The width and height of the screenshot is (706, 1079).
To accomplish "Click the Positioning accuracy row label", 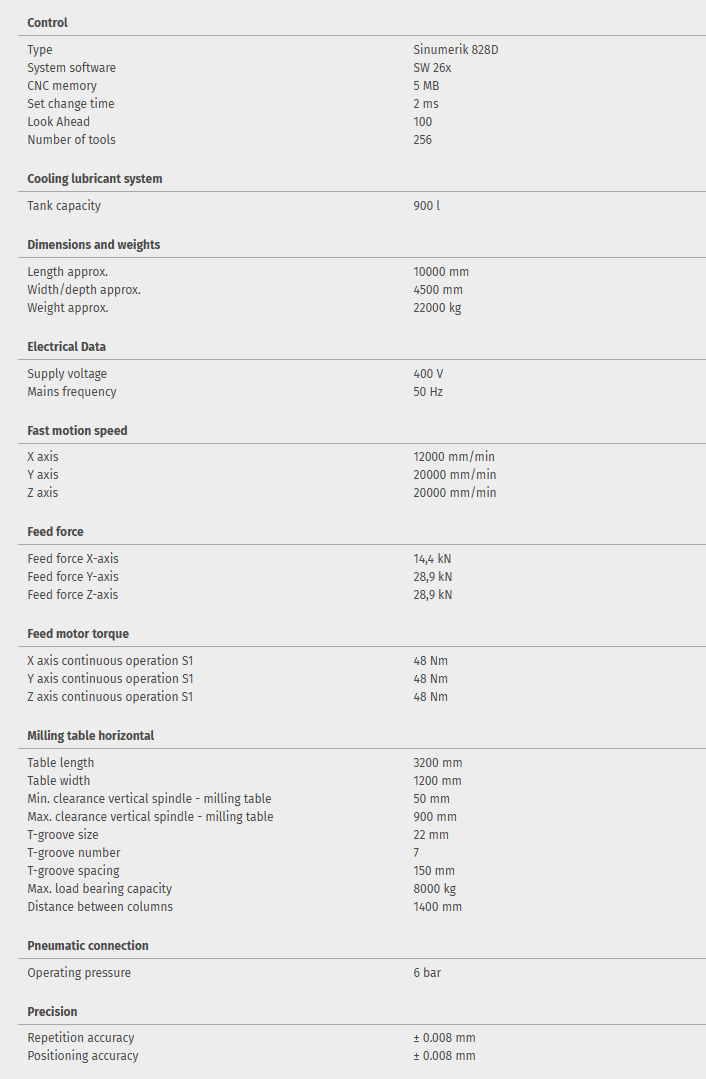I will [83, 1056].
